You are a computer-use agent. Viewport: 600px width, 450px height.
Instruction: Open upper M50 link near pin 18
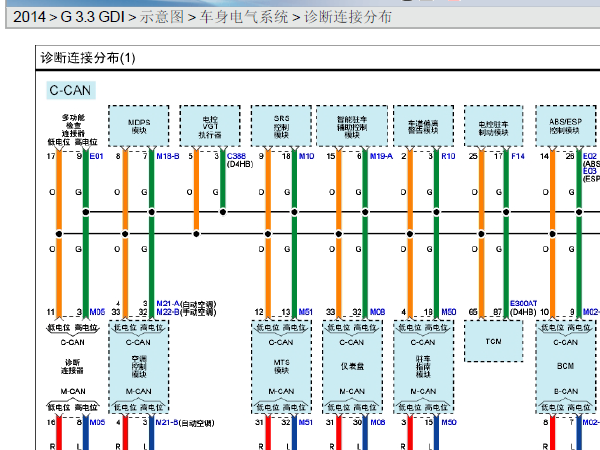[x=448, y=312]
